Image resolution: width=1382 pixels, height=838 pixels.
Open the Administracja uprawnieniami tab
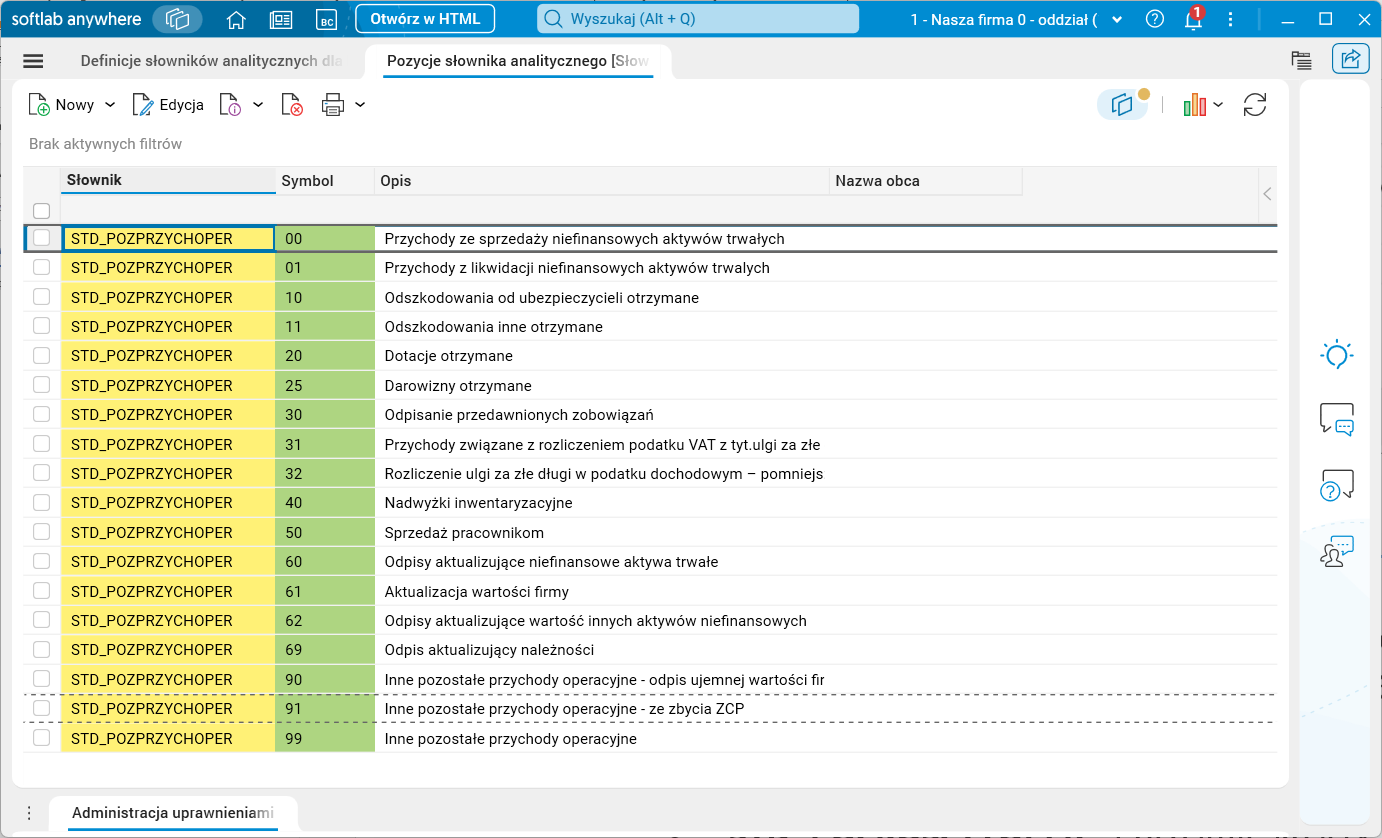tap(172, 813)
